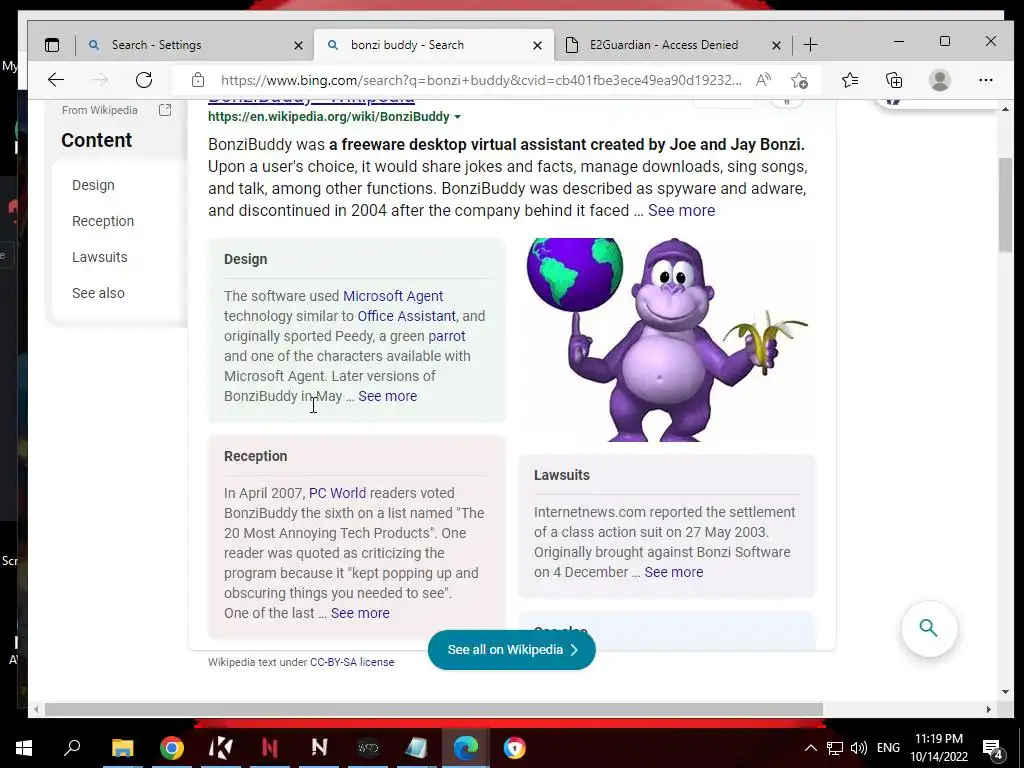
Task: Click the horizontal scrollbar thumb
Action: click(x=434, y=709)
